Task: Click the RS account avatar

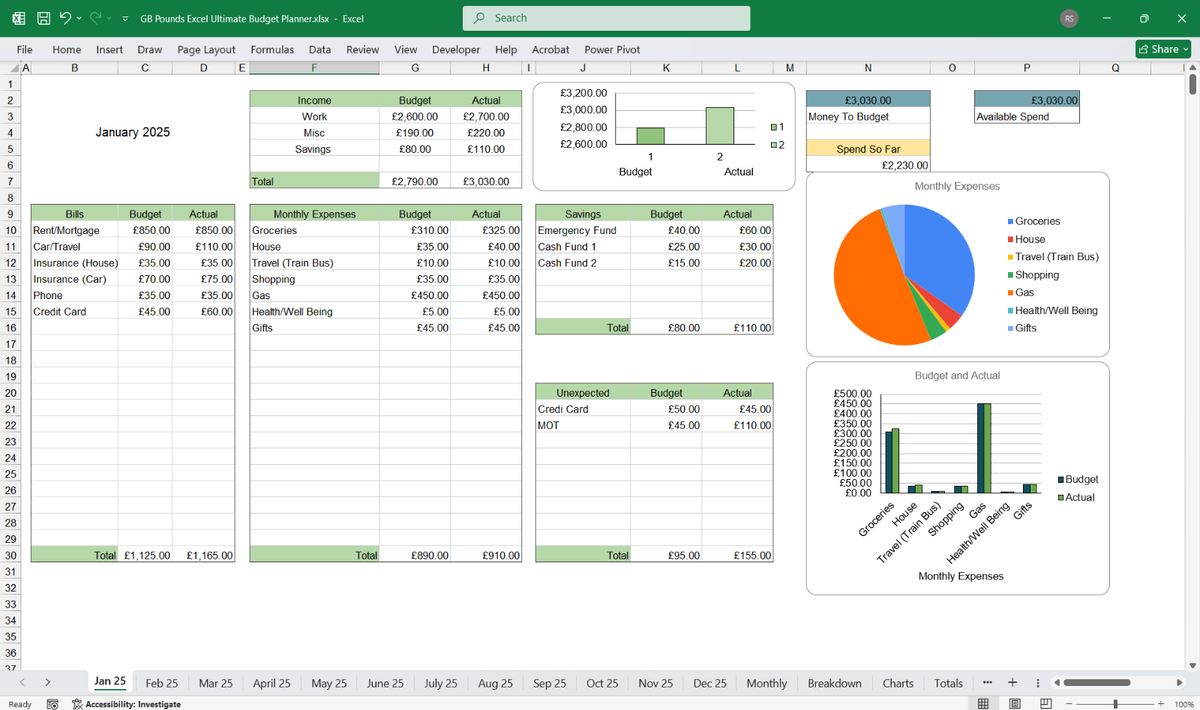Action: coord(1069,18)
